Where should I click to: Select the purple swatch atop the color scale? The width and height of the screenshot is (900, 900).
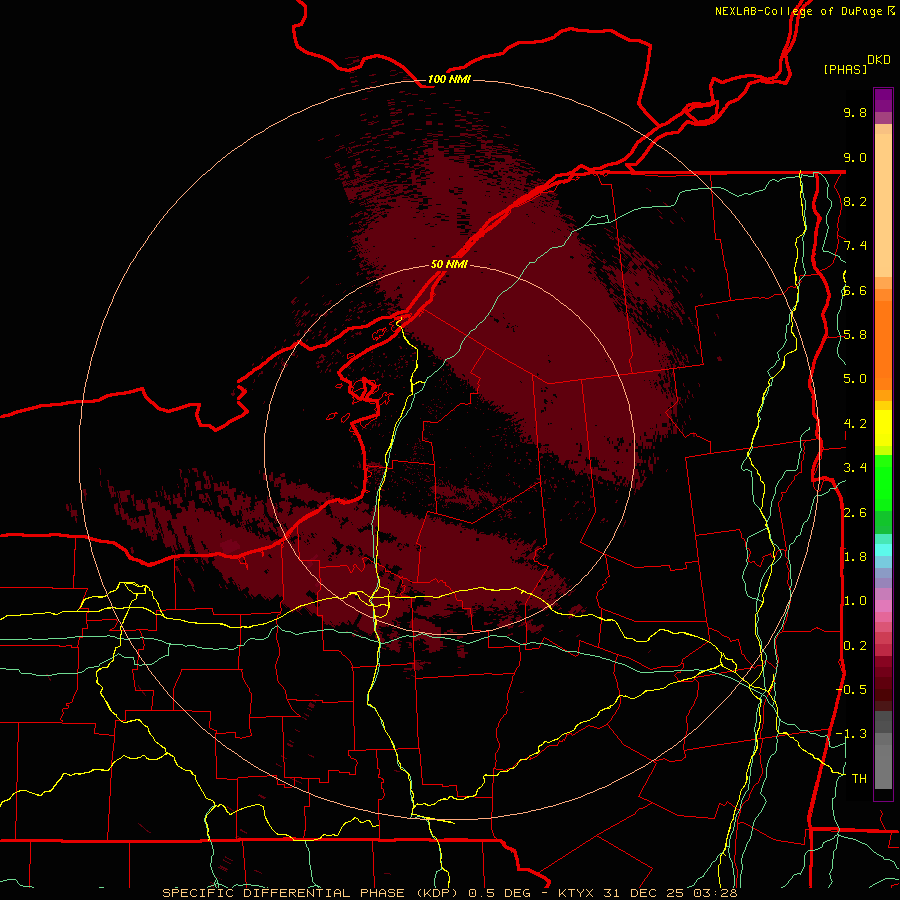tap(883, 100)
